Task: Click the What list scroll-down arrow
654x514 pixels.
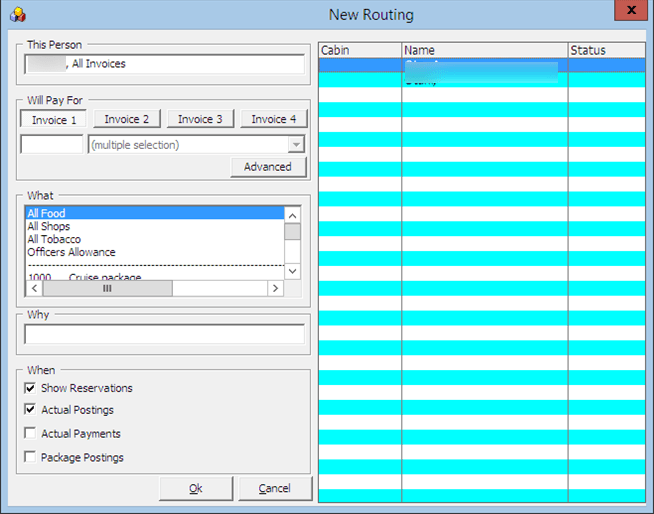Action: pos(292,271)
